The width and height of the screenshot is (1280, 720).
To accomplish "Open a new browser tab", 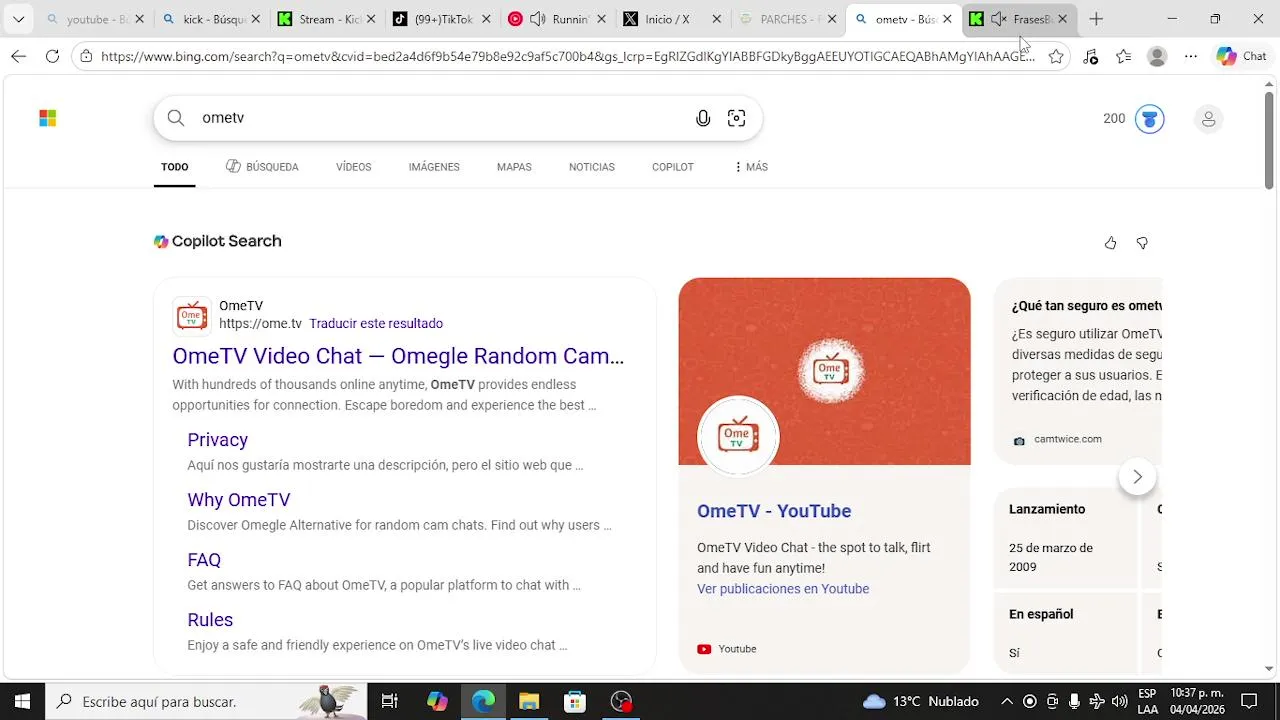I will point(1096,19).
